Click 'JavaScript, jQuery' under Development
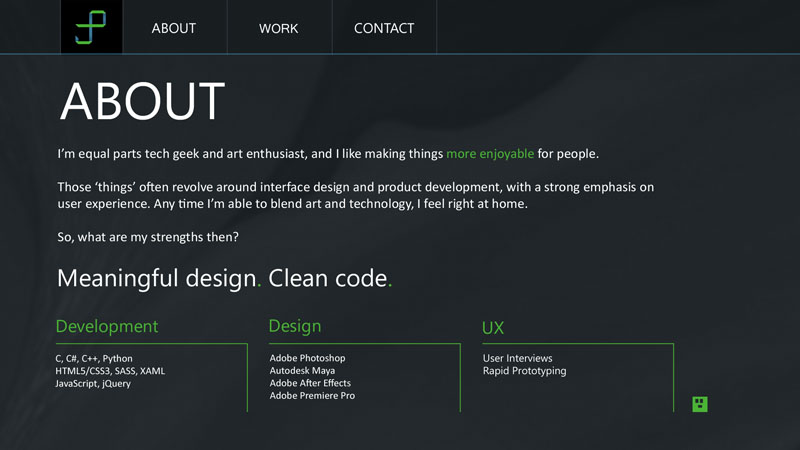Screen dimensions: 800x450 pos(93,383)
